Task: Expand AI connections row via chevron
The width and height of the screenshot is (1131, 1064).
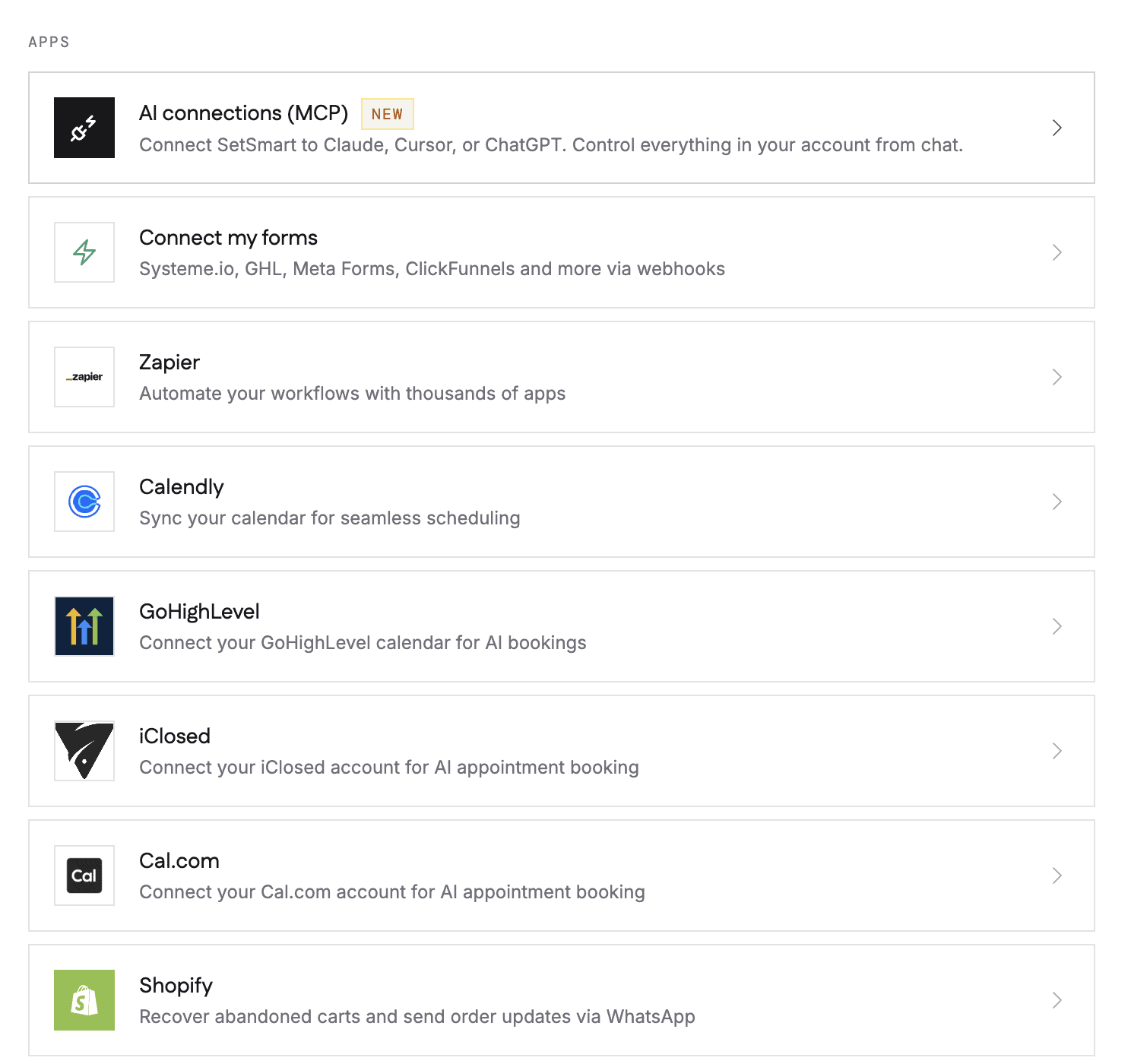Action: tap(1057, 128)
